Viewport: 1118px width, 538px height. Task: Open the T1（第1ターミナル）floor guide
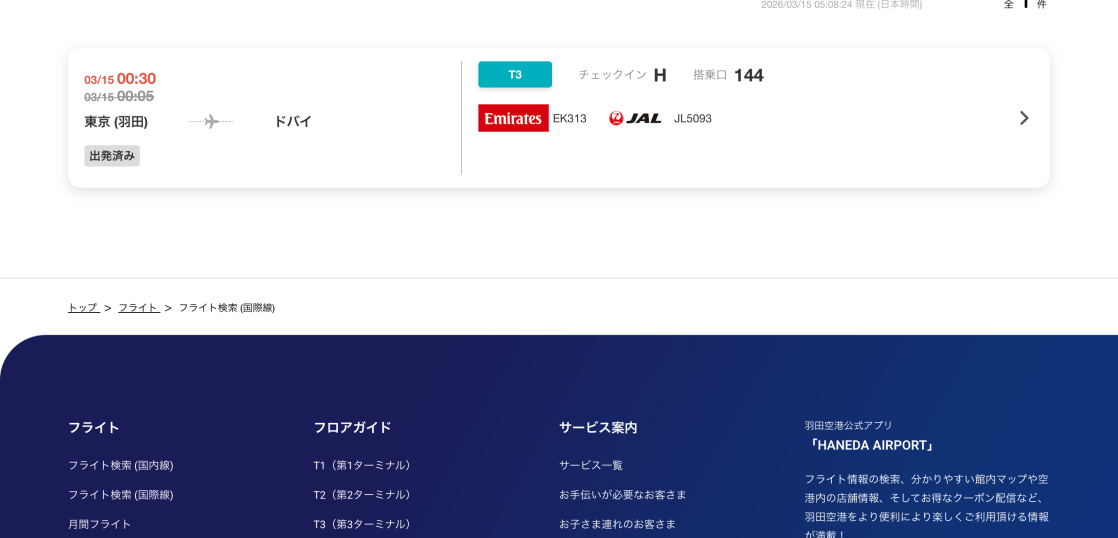click(x=364, y=465)
